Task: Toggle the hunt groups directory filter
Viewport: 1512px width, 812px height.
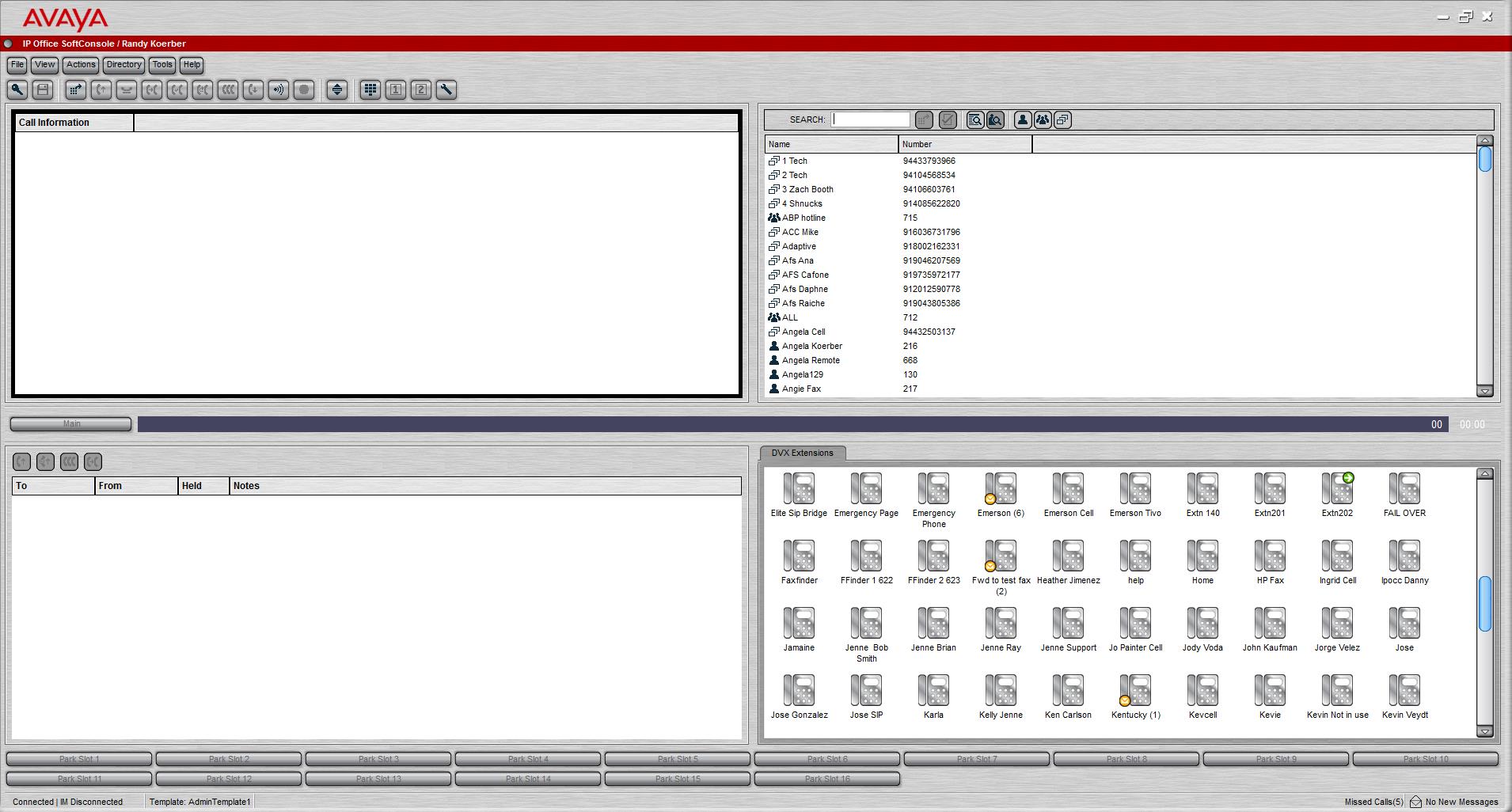Action: [x=1043, y=120]
